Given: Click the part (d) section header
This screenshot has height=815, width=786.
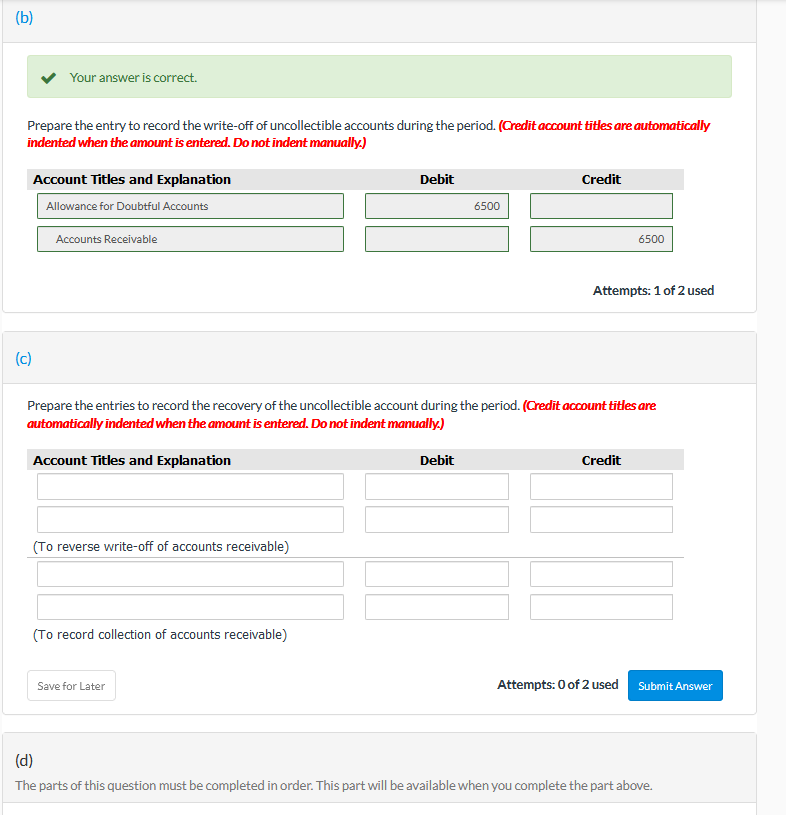Looking at the screenshot, I should (24, 762).
